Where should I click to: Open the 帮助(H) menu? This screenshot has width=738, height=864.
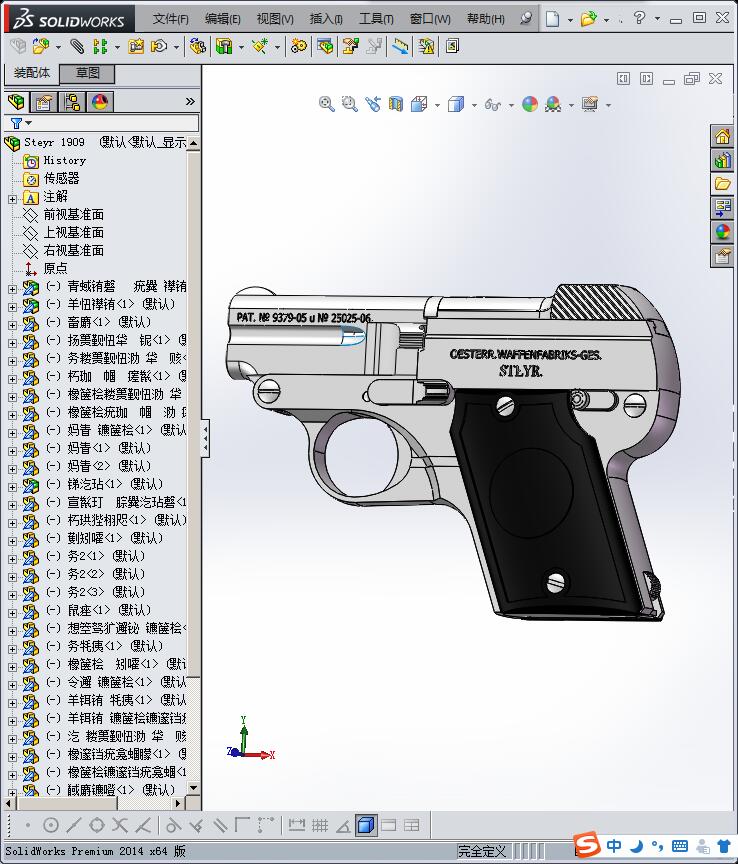pyautogui.click(x=485, y=19)
